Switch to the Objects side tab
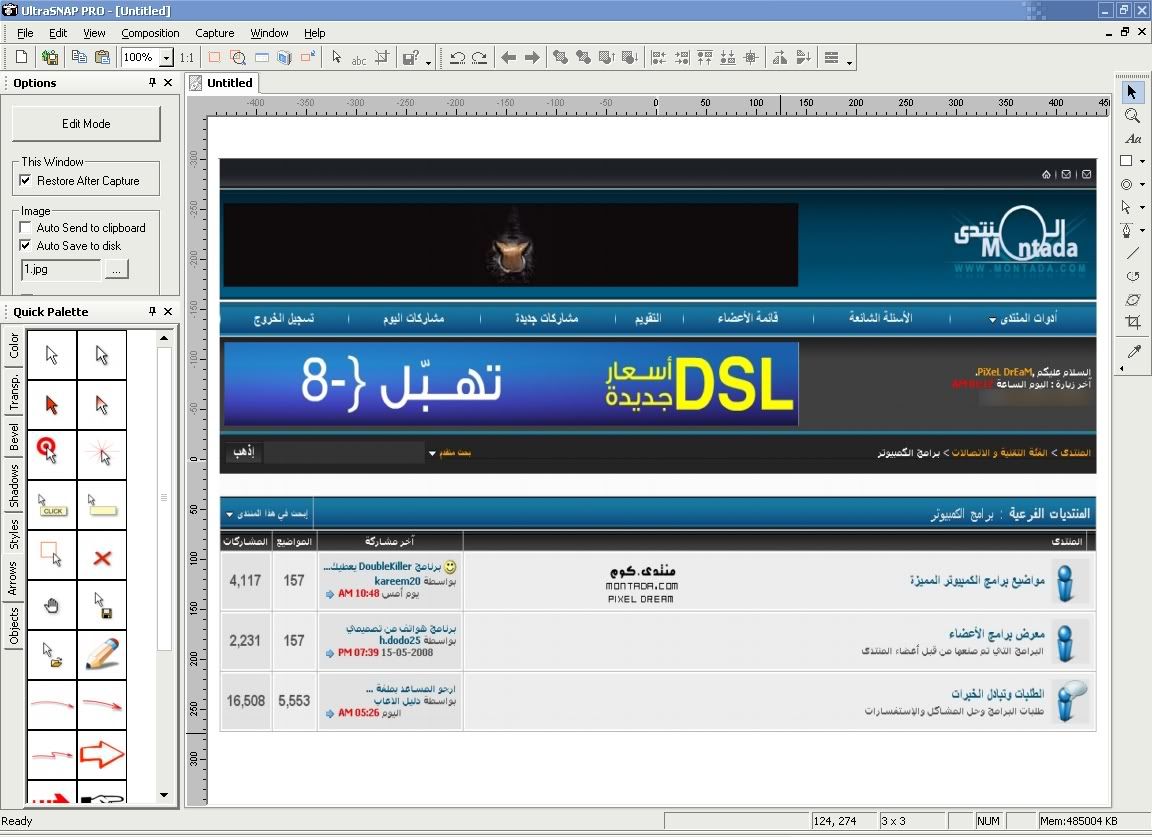 click(x=13, y=625)
